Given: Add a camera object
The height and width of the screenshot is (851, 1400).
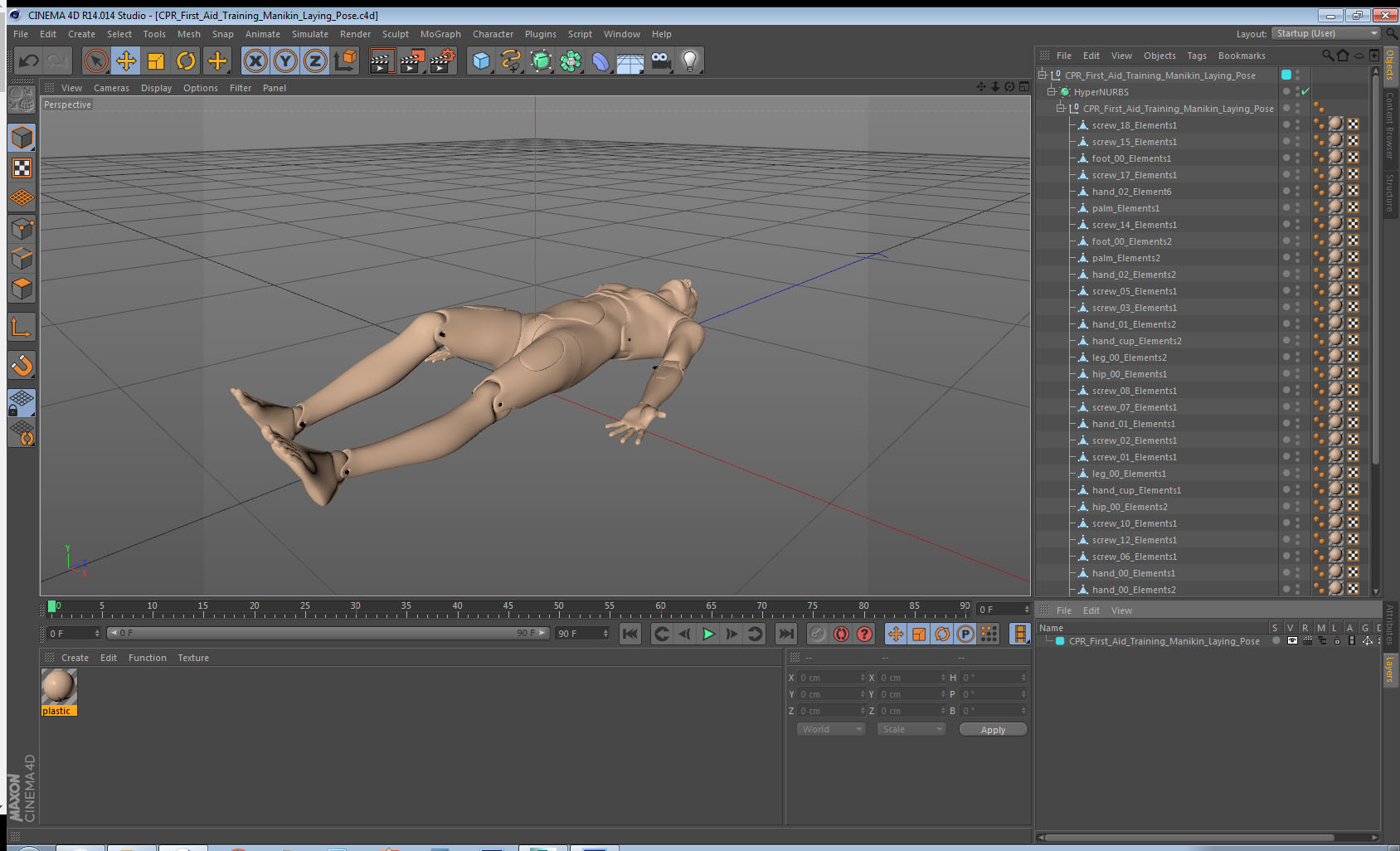Looking at the screenshot, I should pyautogui.click(x=660, y=61).
